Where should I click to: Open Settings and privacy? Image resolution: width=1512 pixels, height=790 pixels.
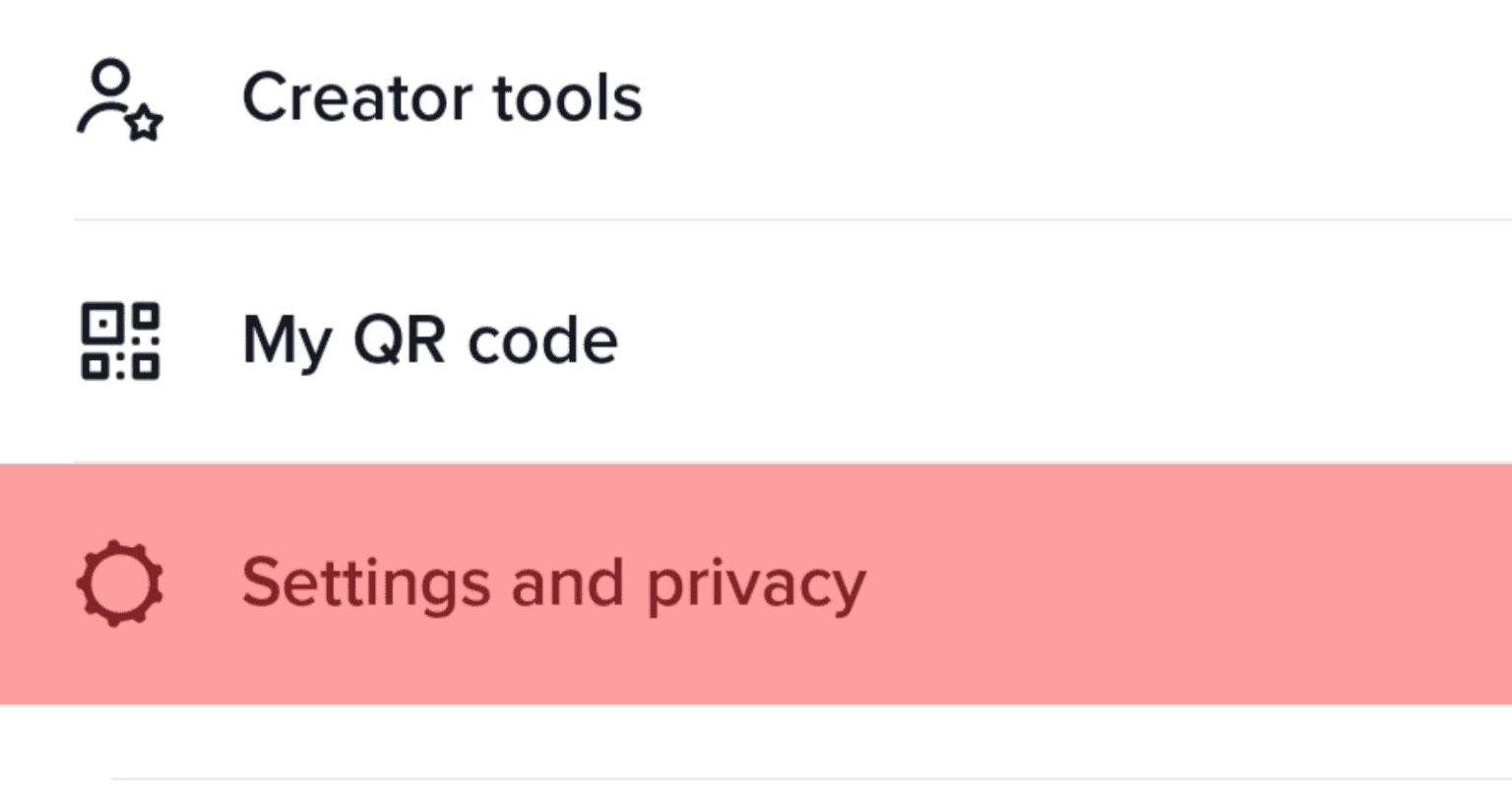(553, 583)
